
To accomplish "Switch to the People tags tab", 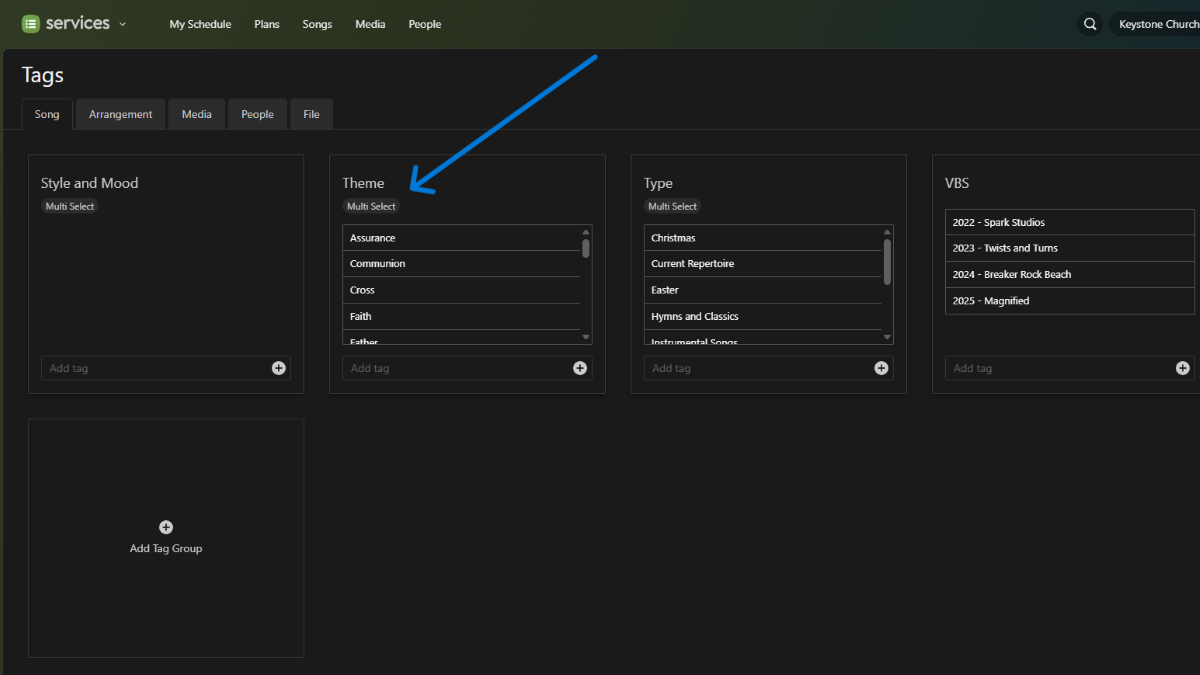I will (x=257, y=114).
